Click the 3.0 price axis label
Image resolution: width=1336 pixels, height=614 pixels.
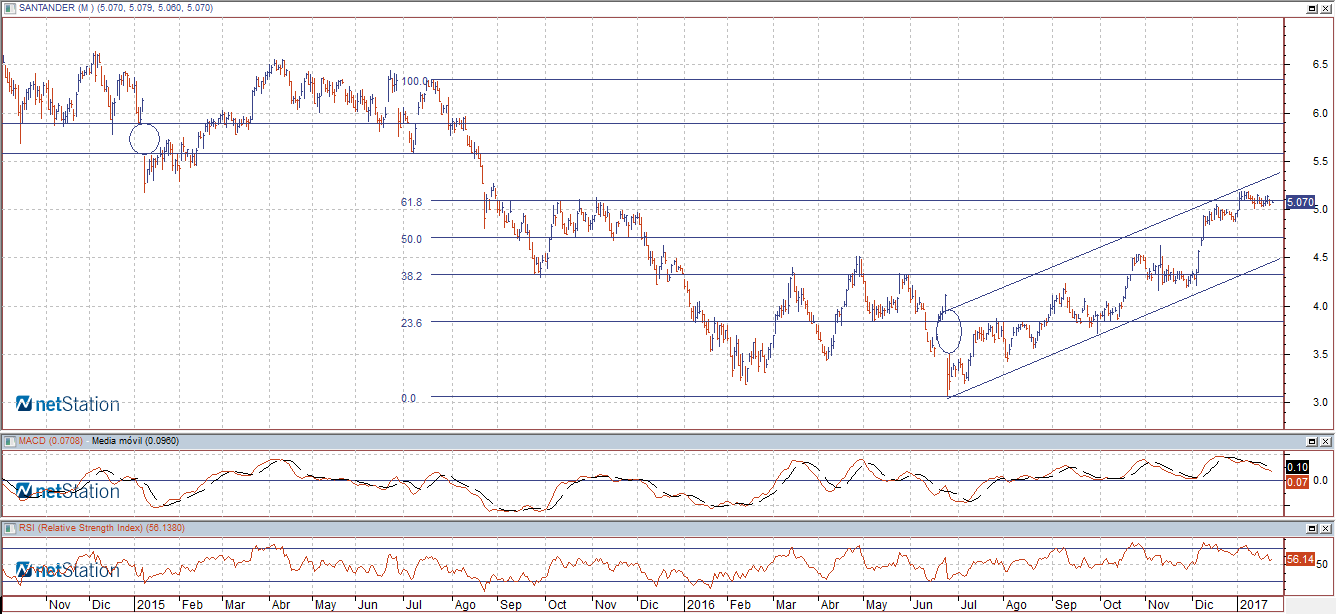(x=1320, y=402)
